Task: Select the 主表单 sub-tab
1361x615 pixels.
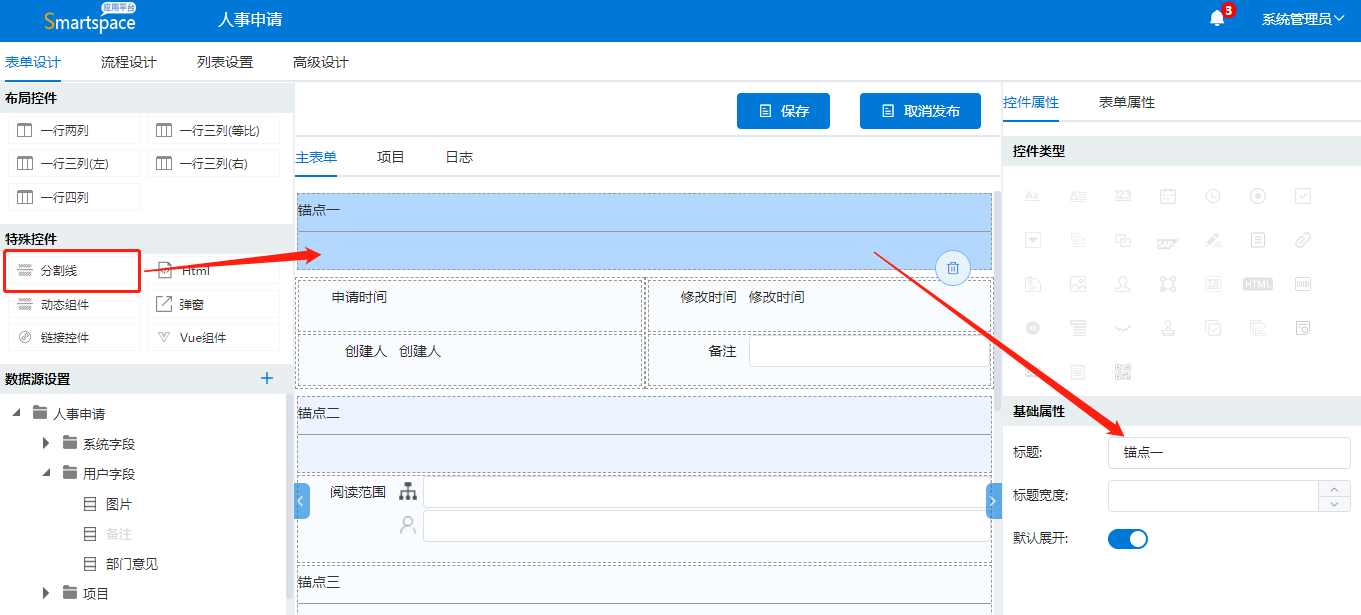Action: pos(316,157)
